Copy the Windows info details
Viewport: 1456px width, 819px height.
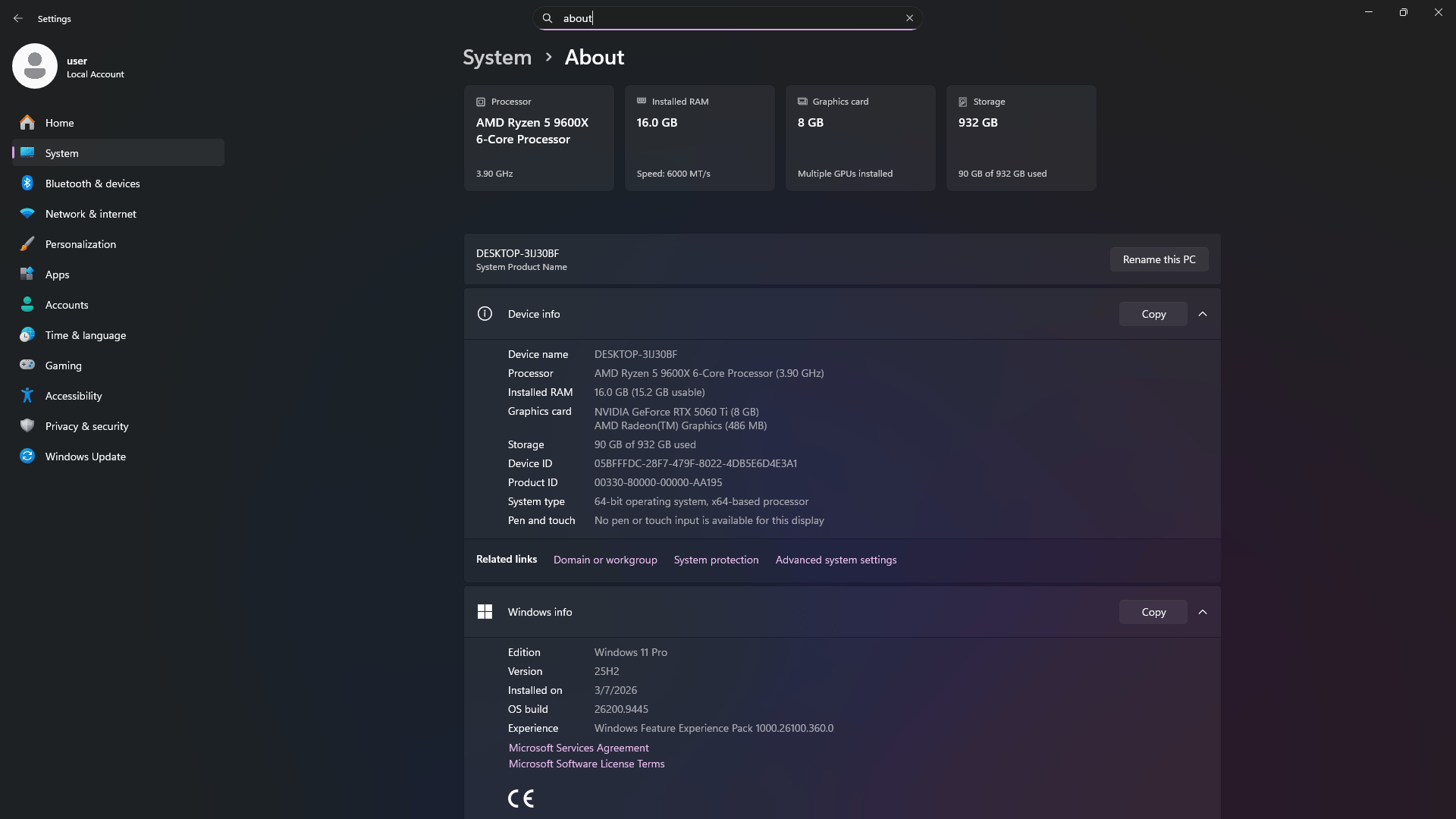point(1153,612)
